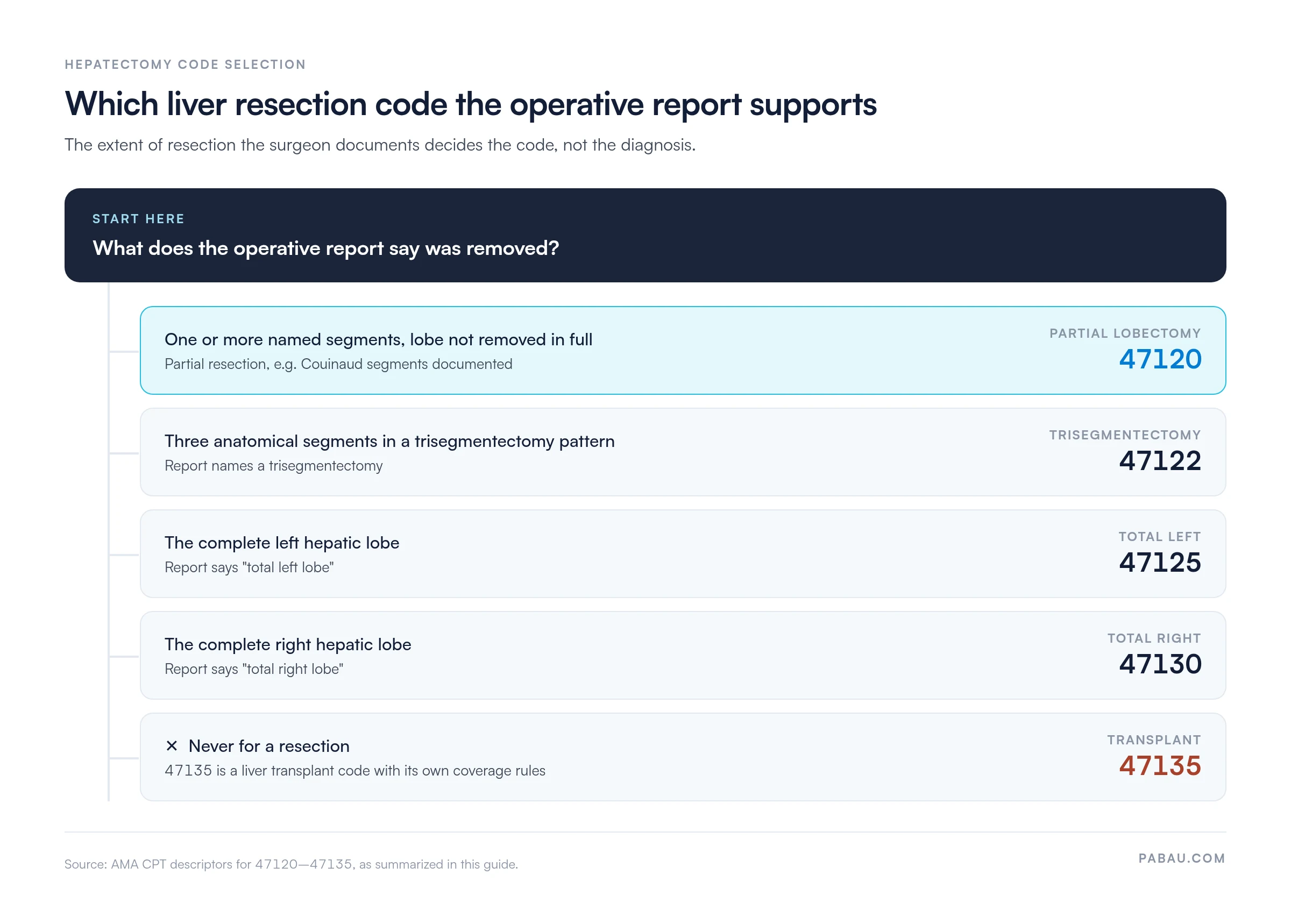Click the "START HERE" label
This screenshot has width=1291, height=924.
pyautogui.click(x=138, y=219)
